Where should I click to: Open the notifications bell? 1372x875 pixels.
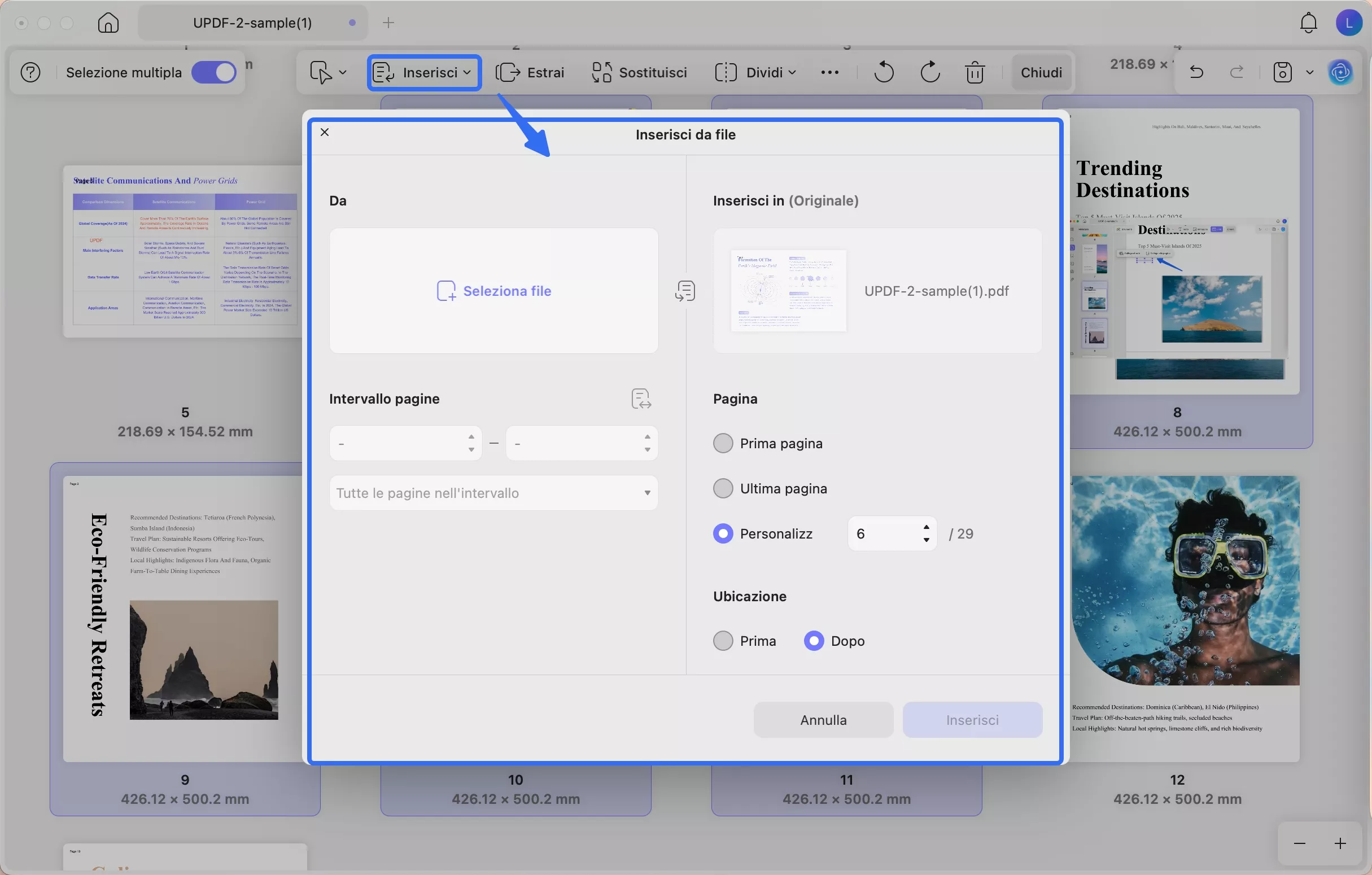point(1308,23)
